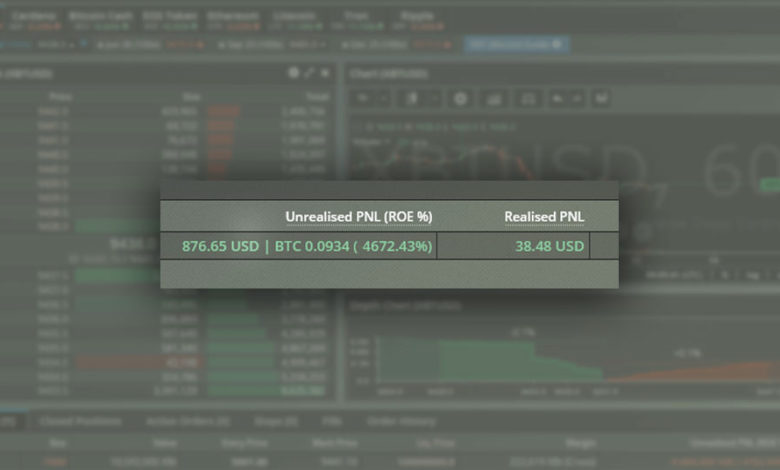Image resolution: width=780 pixels, height=470 pixels.
Task: Click the undo arrow in chart toolbar
Action: [x=558, y=98]
